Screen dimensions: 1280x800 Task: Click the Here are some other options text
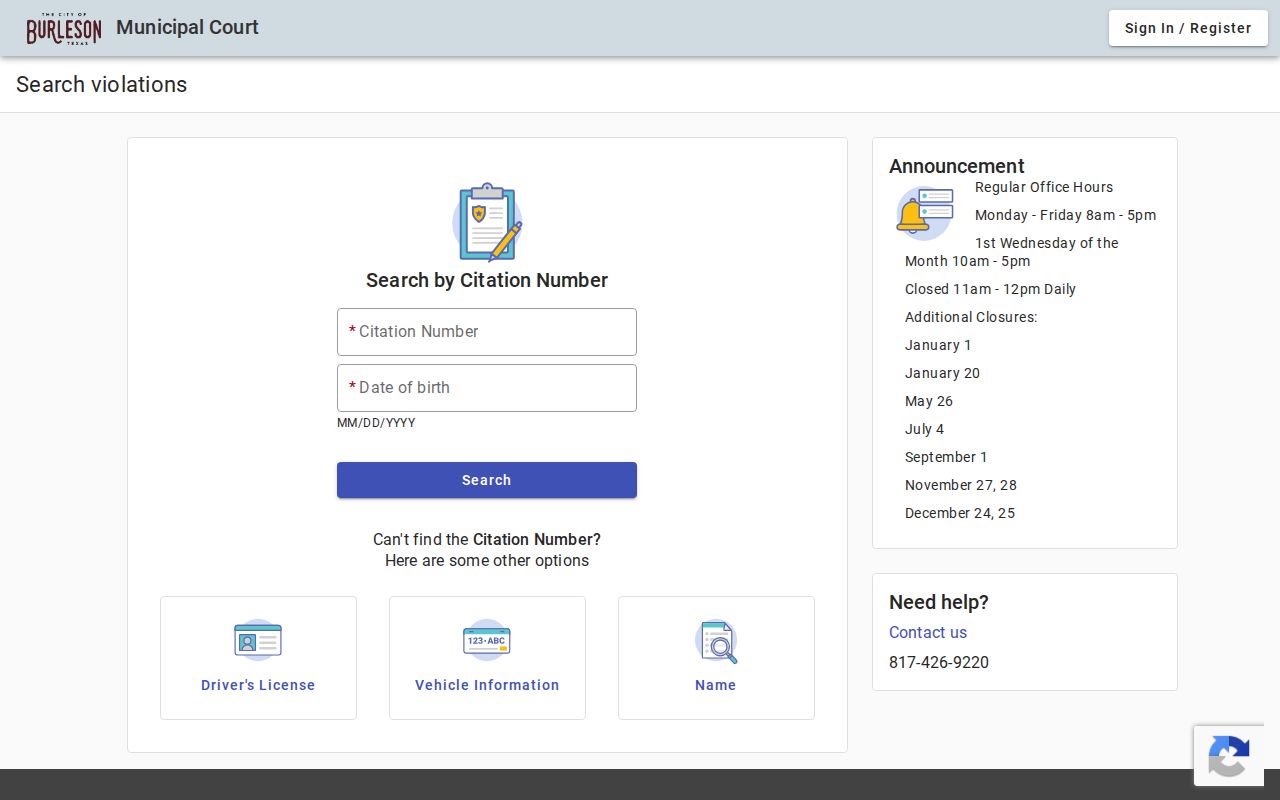[x=487, y=560]
